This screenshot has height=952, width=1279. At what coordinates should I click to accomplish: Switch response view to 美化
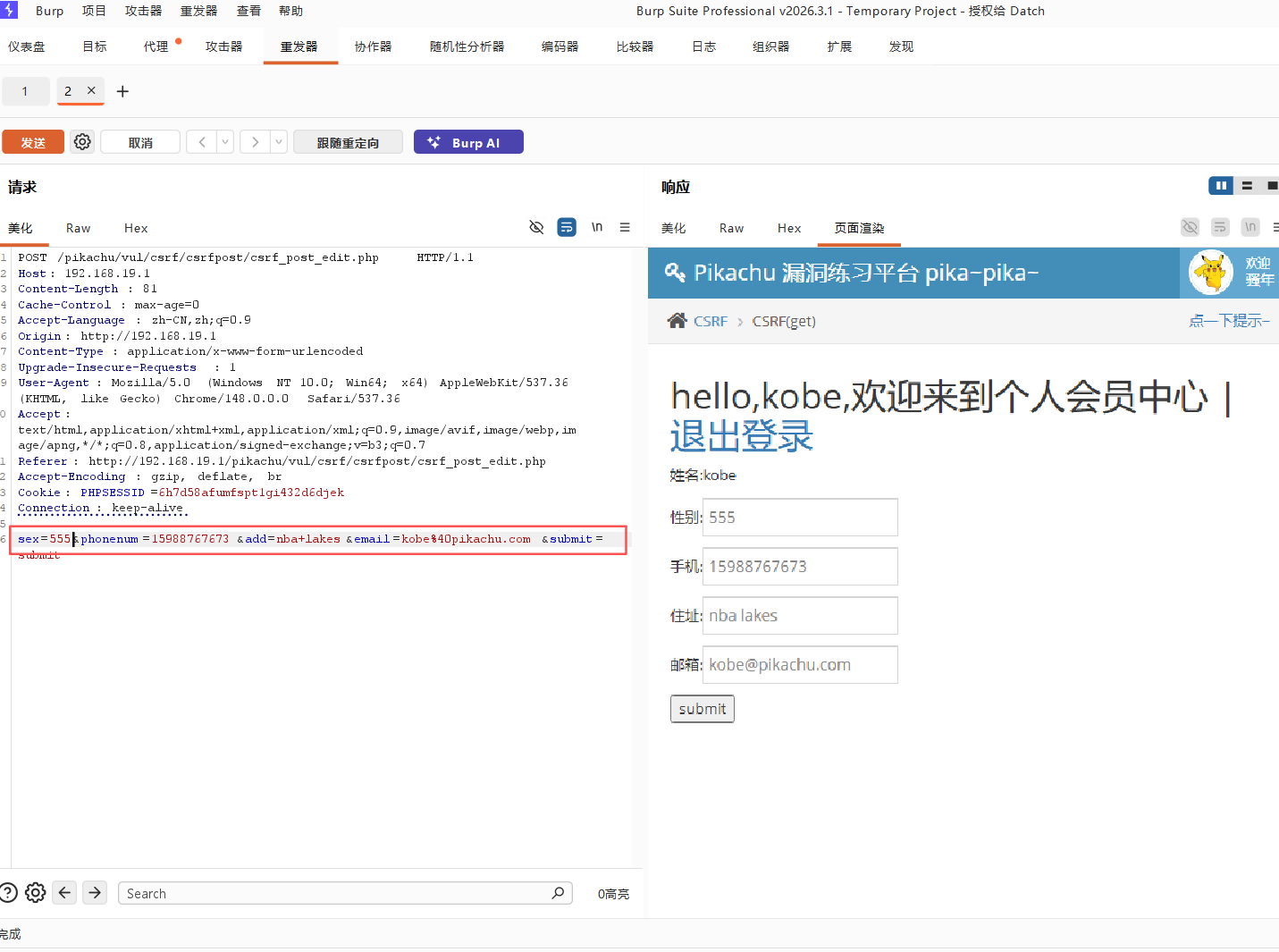674,228
